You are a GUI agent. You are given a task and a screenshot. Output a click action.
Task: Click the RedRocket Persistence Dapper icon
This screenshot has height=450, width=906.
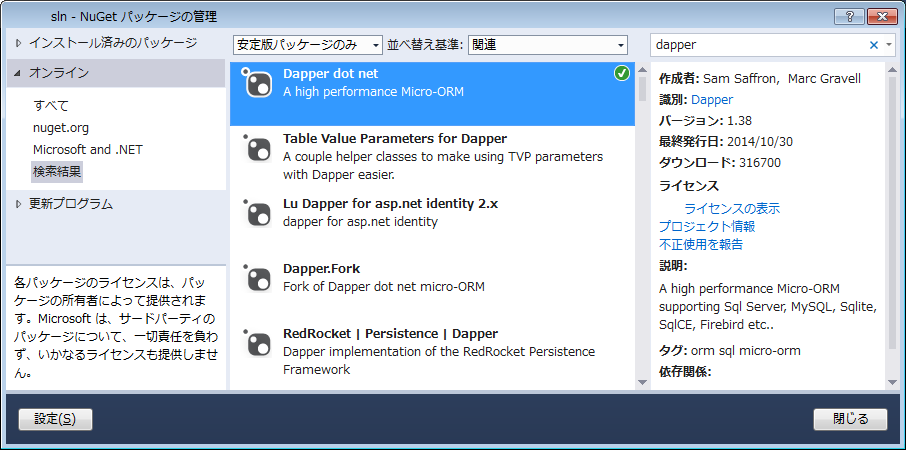pyautogui.click(x=258, y=343)
